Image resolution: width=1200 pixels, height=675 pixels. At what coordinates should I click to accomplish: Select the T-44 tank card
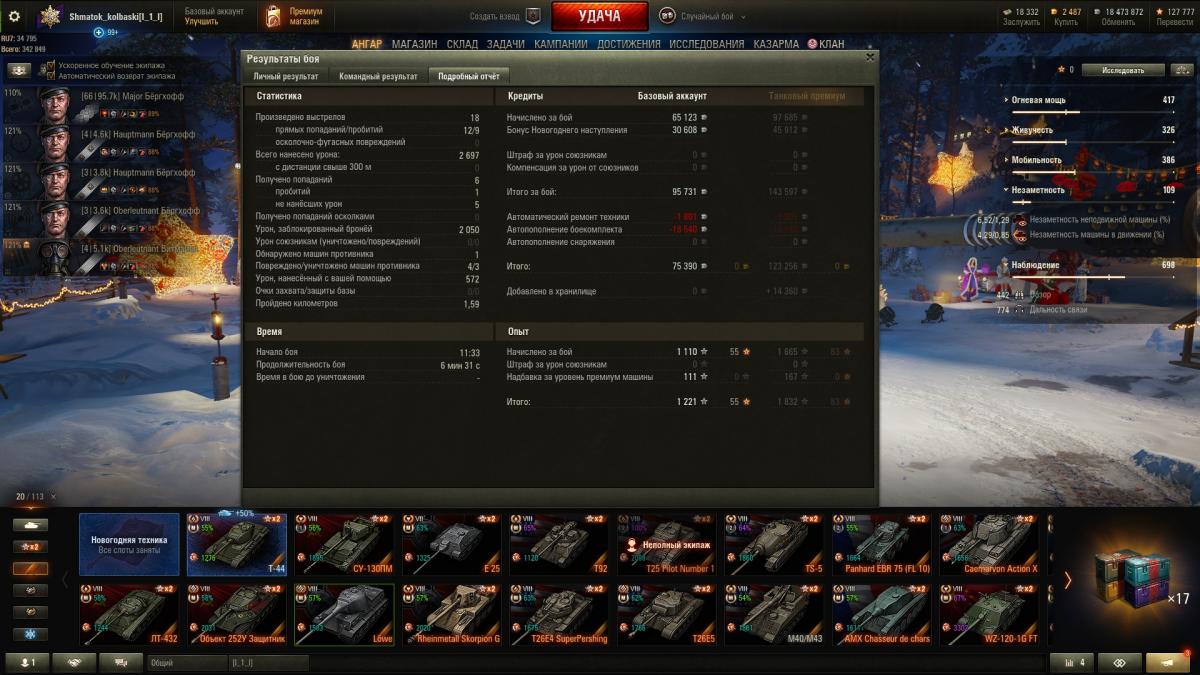pos(237,545)
